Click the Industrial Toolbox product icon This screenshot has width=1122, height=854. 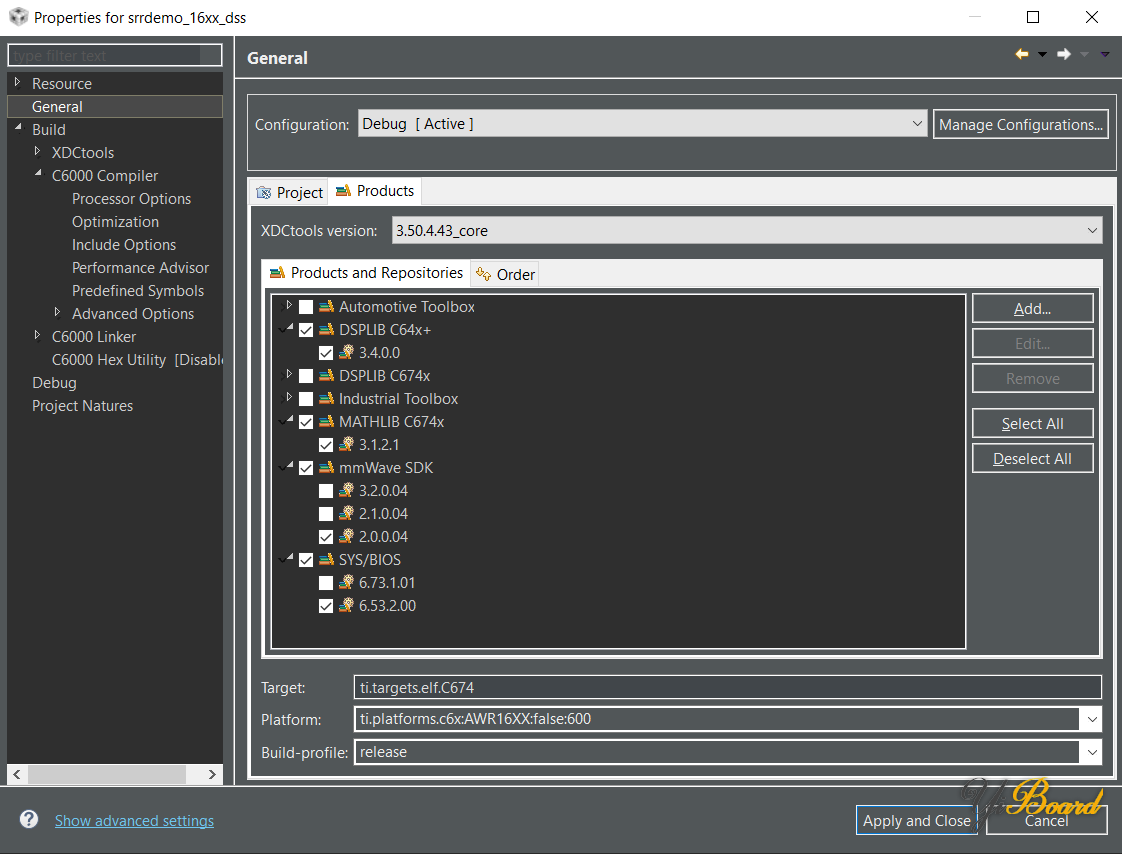326,399
